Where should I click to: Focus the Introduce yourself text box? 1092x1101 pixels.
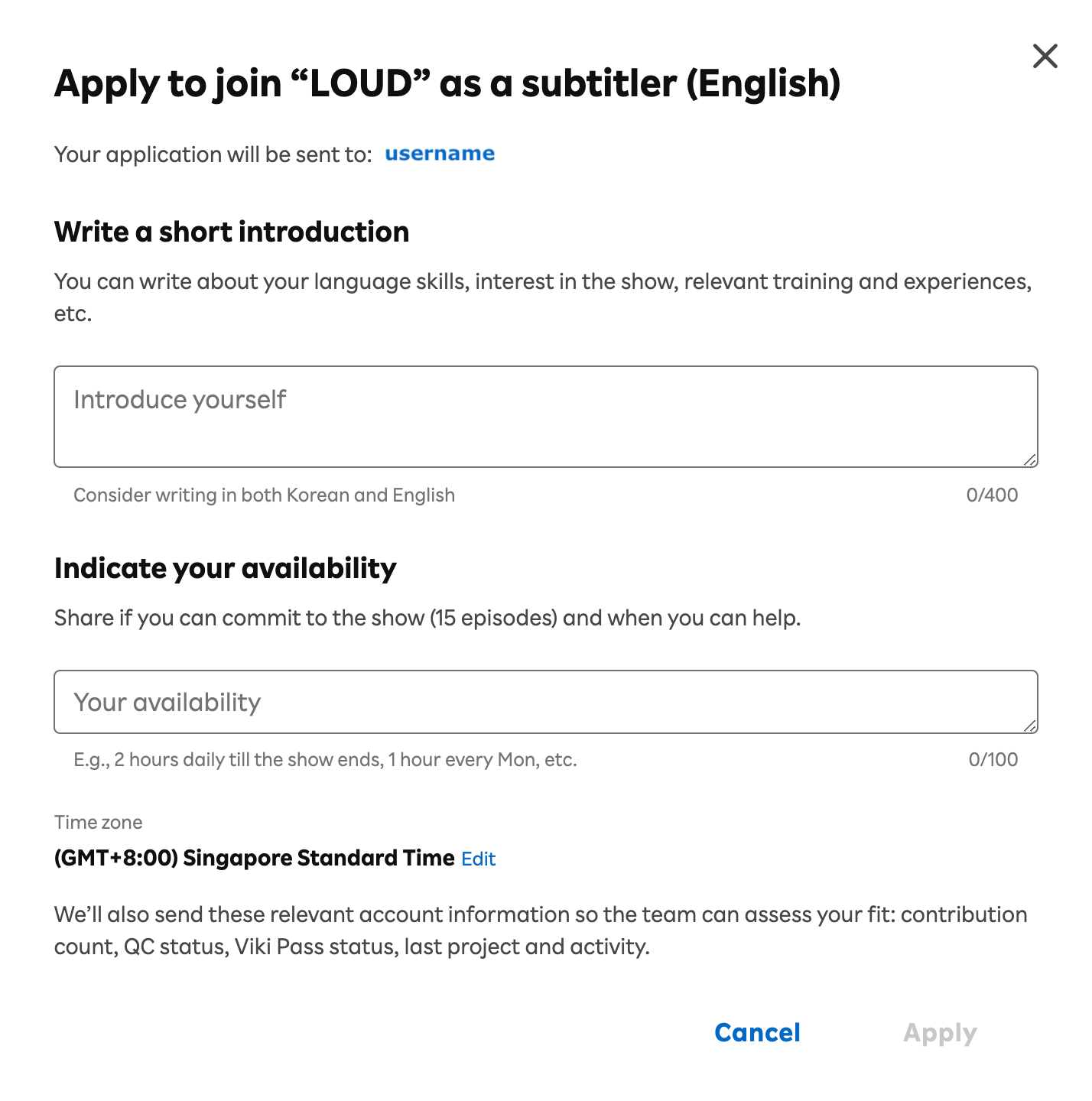544,416
